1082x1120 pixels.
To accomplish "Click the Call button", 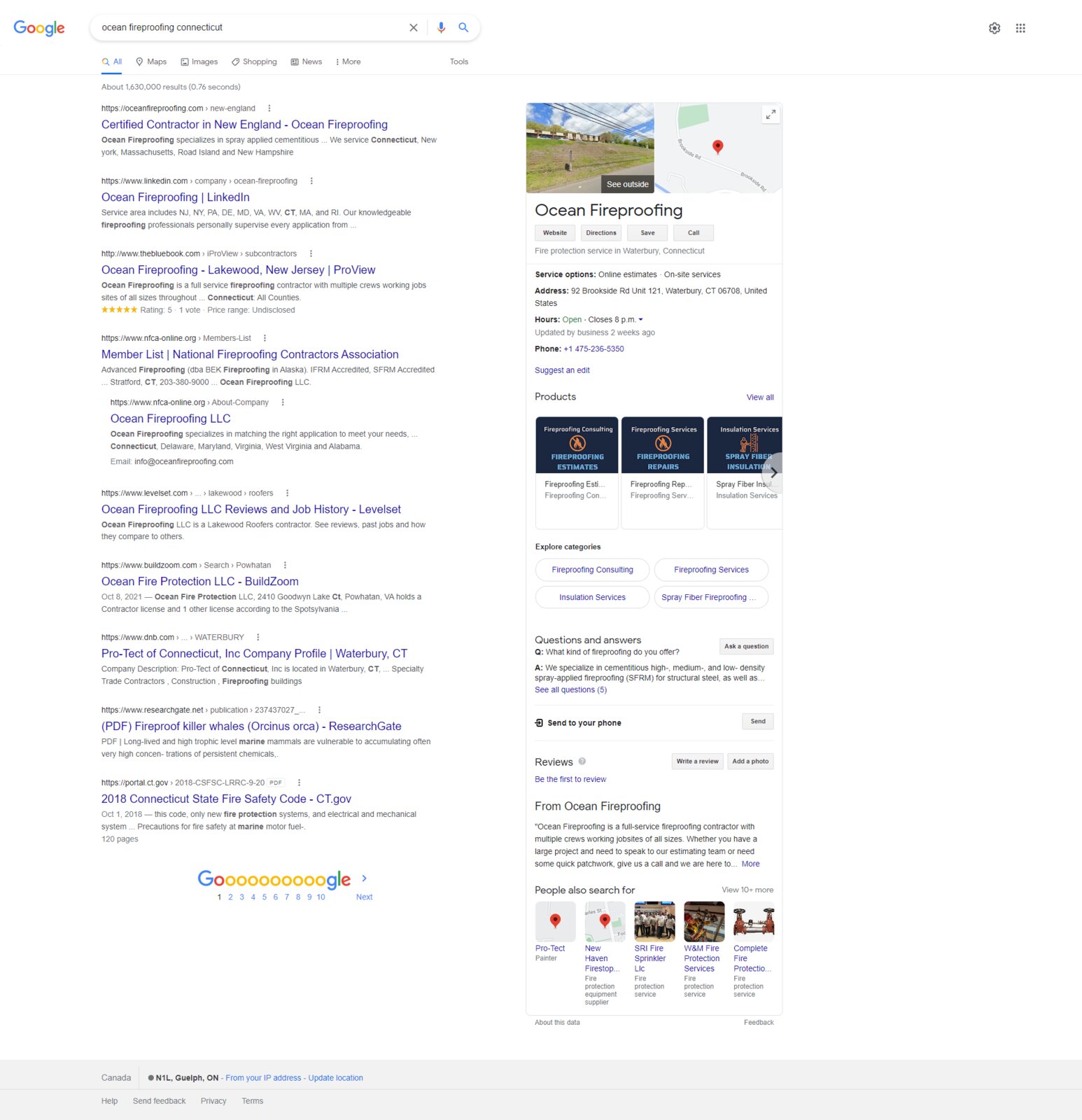I will pos(694,233).
